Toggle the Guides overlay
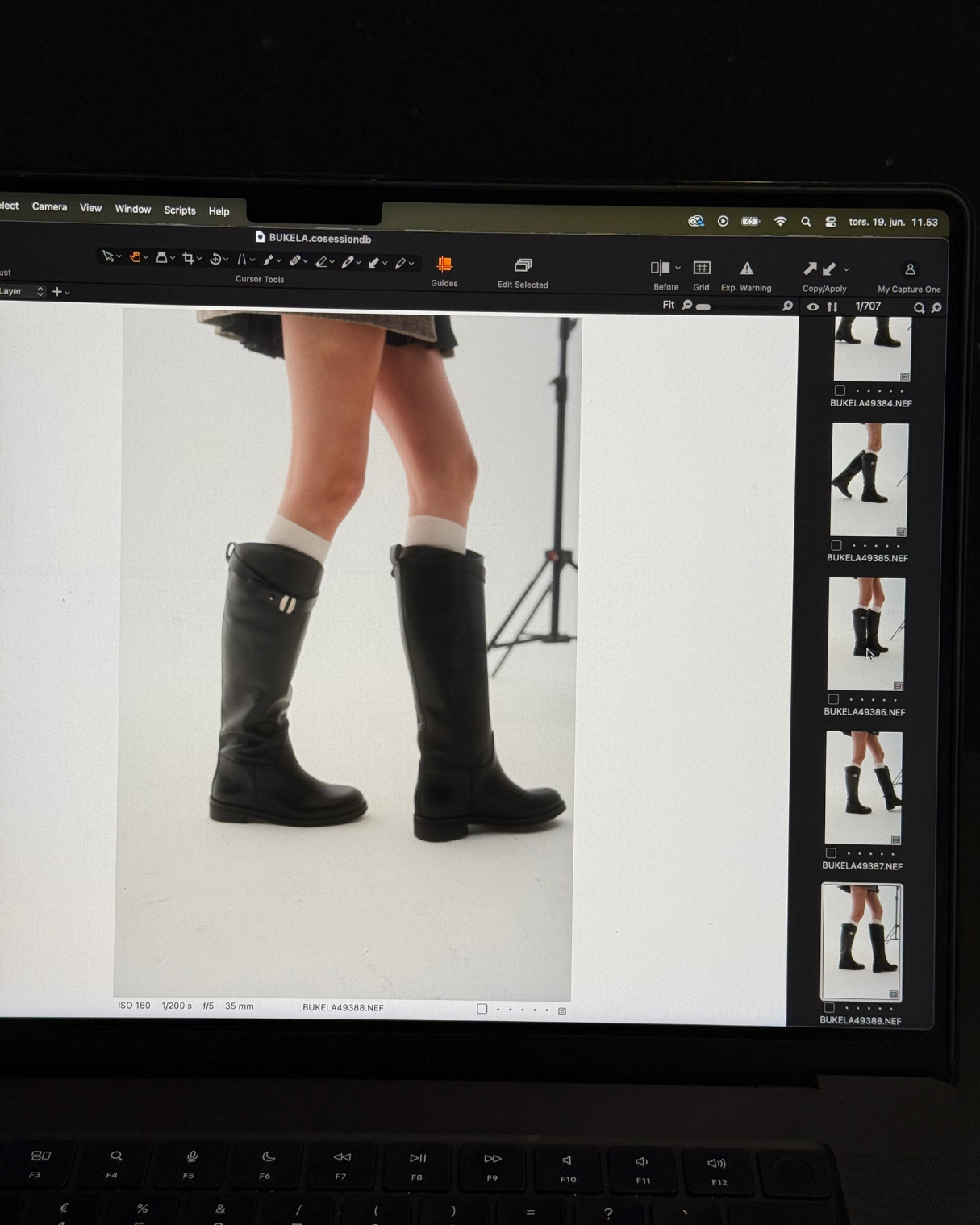This screenshot has width=980, height=1225. (444, 265)
